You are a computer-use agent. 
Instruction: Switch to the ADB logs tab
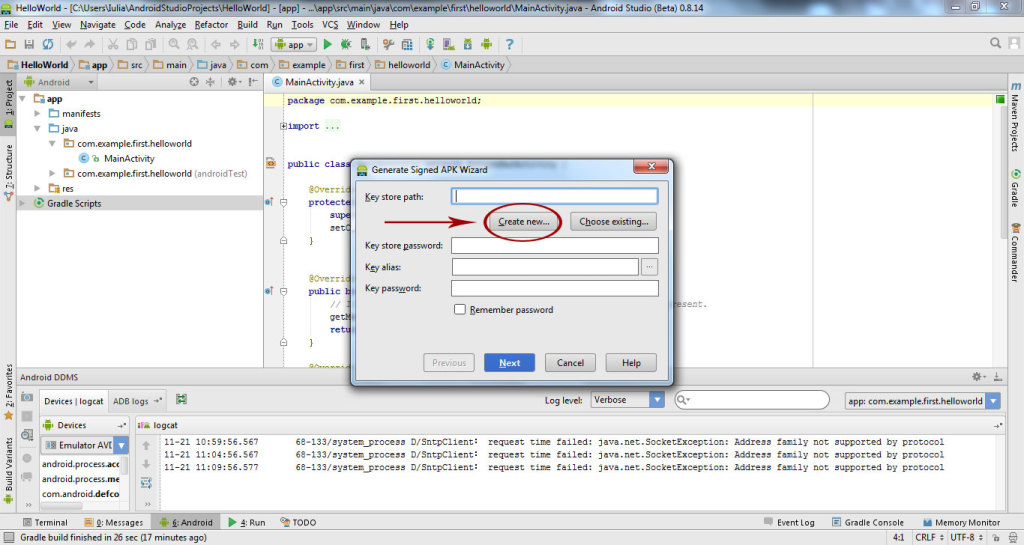pyautogui.click(x=136, y=401)
